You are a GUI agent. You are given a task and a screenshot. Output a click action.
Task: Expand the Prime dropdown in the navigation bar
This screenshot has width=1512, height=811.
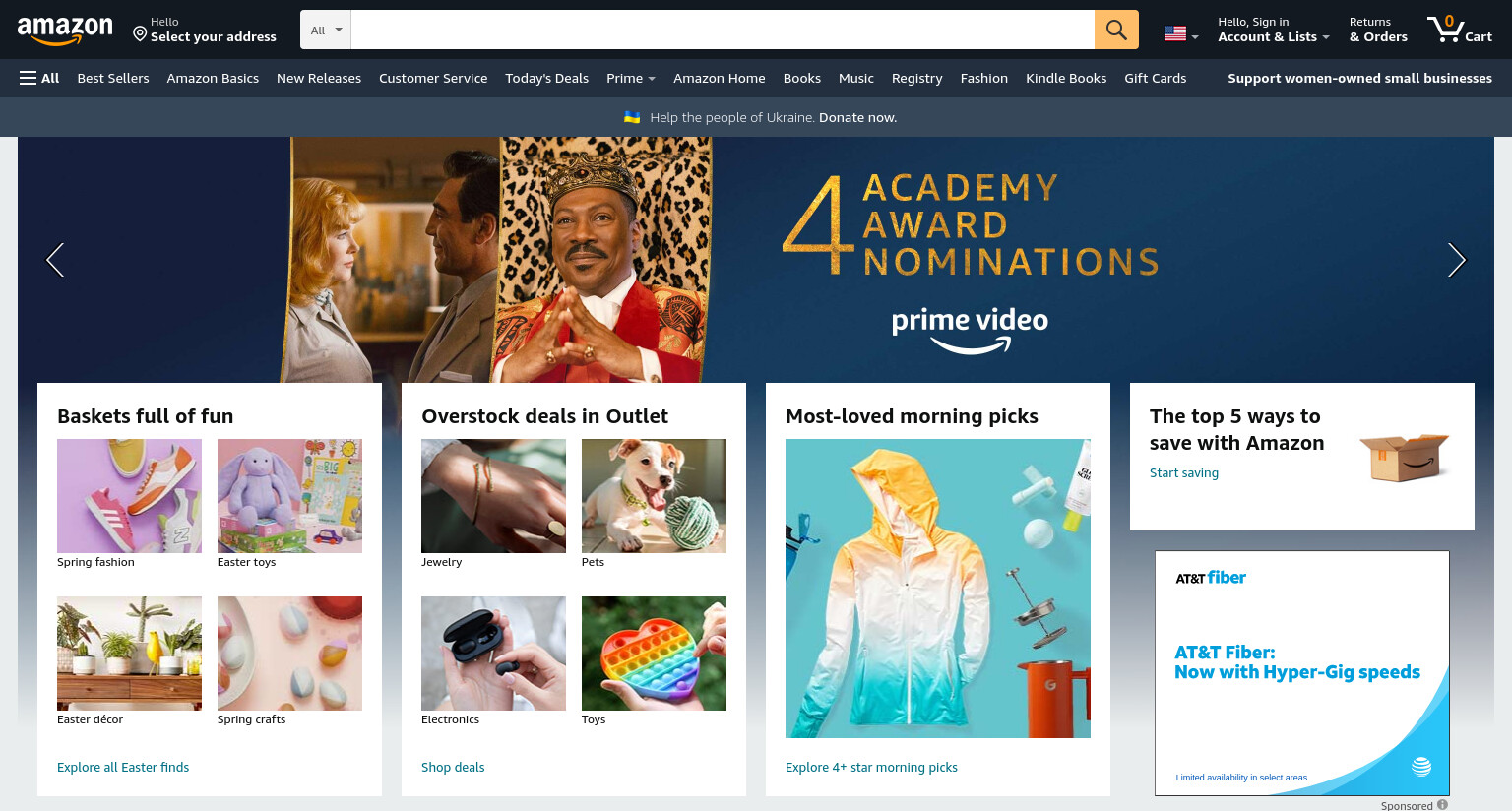(630, 78)
